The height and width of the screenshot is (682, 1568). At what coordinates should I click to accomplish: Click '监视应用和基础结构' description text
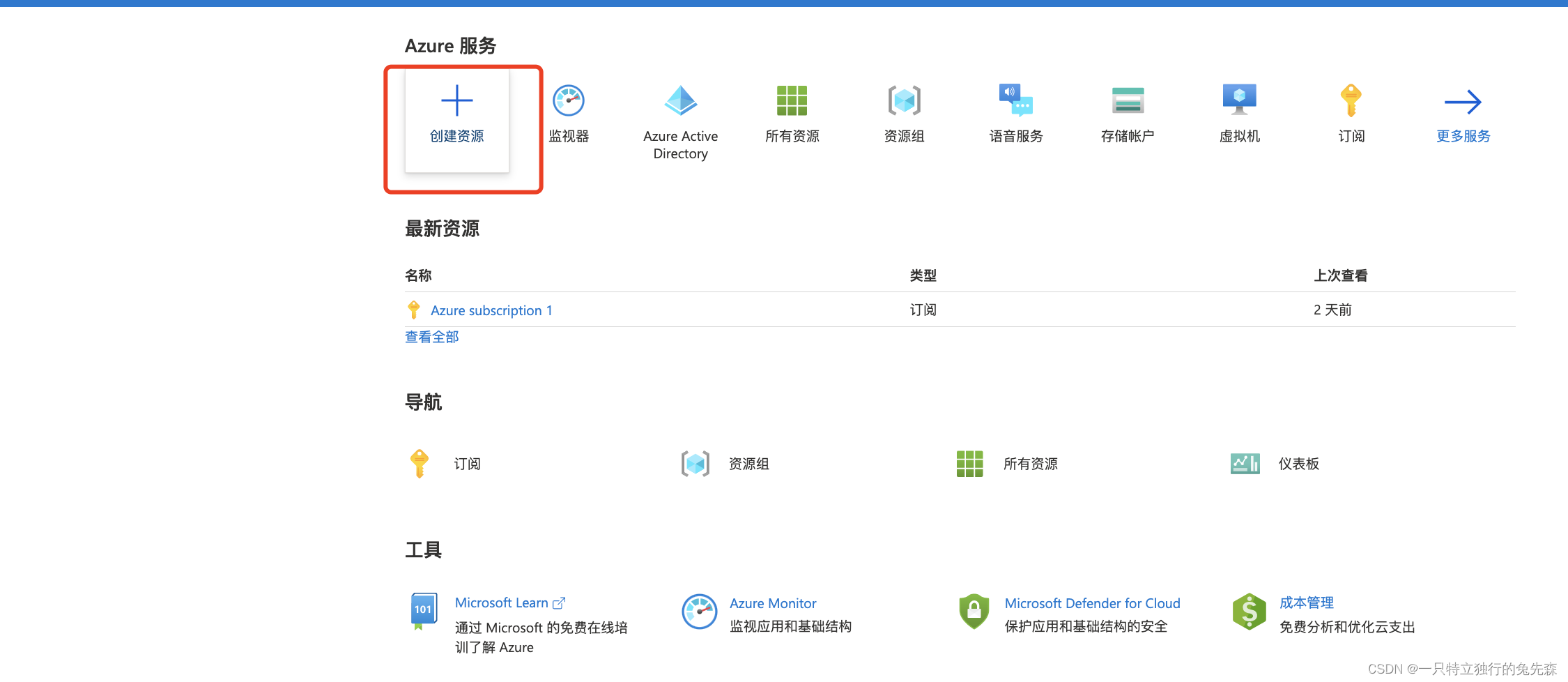[x=791, y=626]
